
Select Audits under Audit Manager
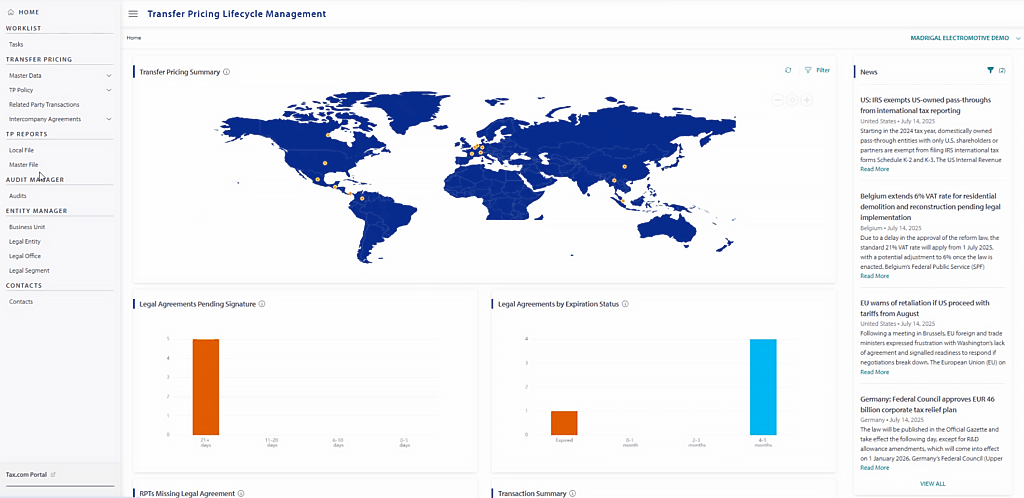(18, 196)
